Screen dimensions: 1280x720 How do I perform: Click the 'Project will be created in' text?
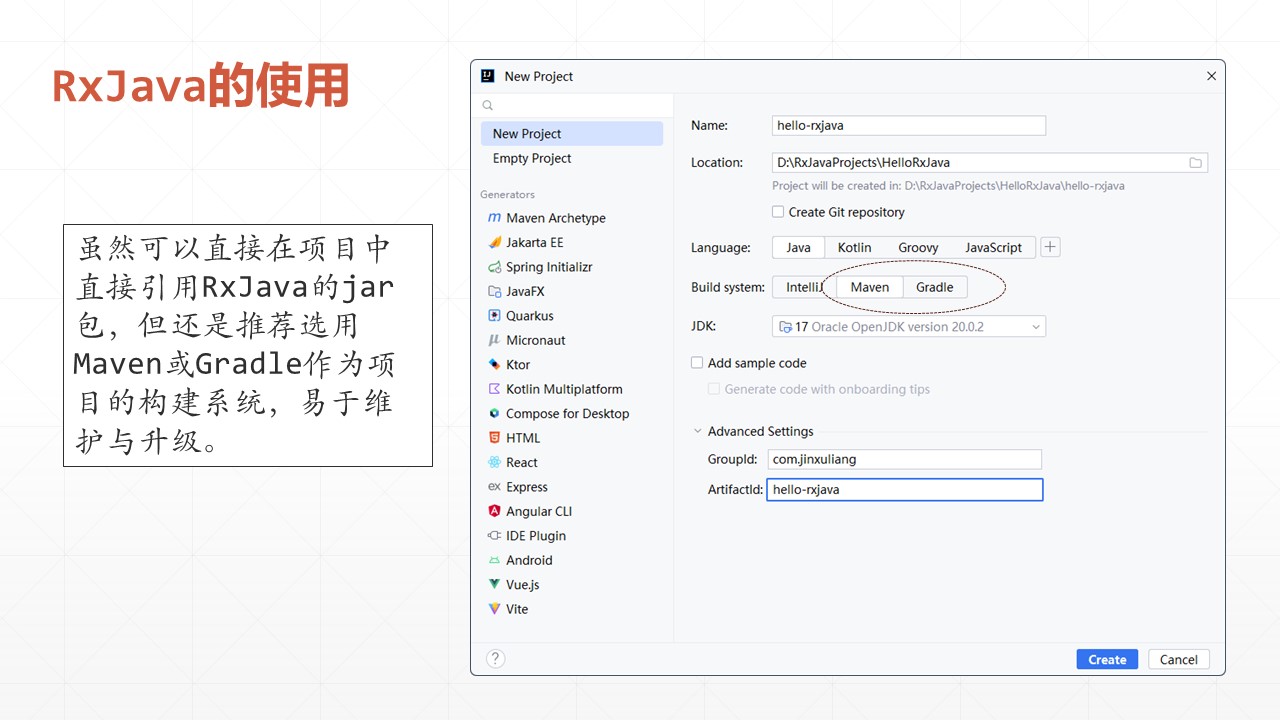[x=948, y=186]
